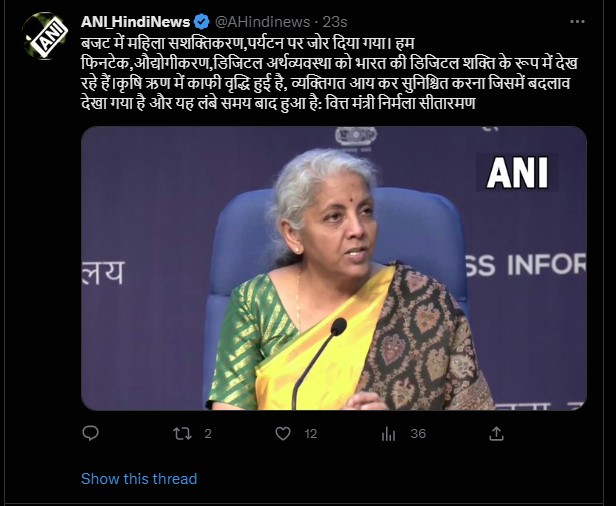
Task: Click the share upload arrow icon
Action: point(496,433)
